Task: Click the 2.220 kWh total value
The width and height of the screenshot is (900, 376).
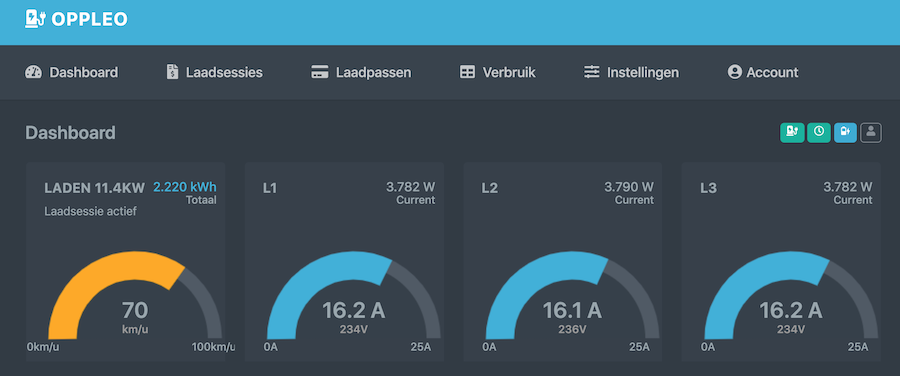Action: pyautogui.click(x=185, y=187)
